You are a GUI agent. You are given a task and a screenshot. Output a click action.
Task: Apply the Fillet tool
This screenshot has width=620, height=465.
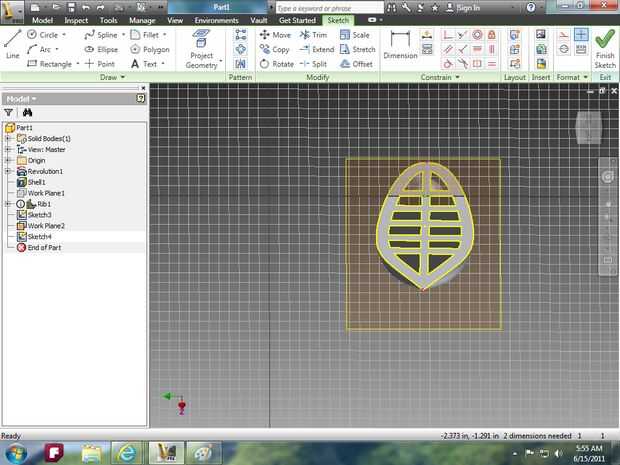145,35
